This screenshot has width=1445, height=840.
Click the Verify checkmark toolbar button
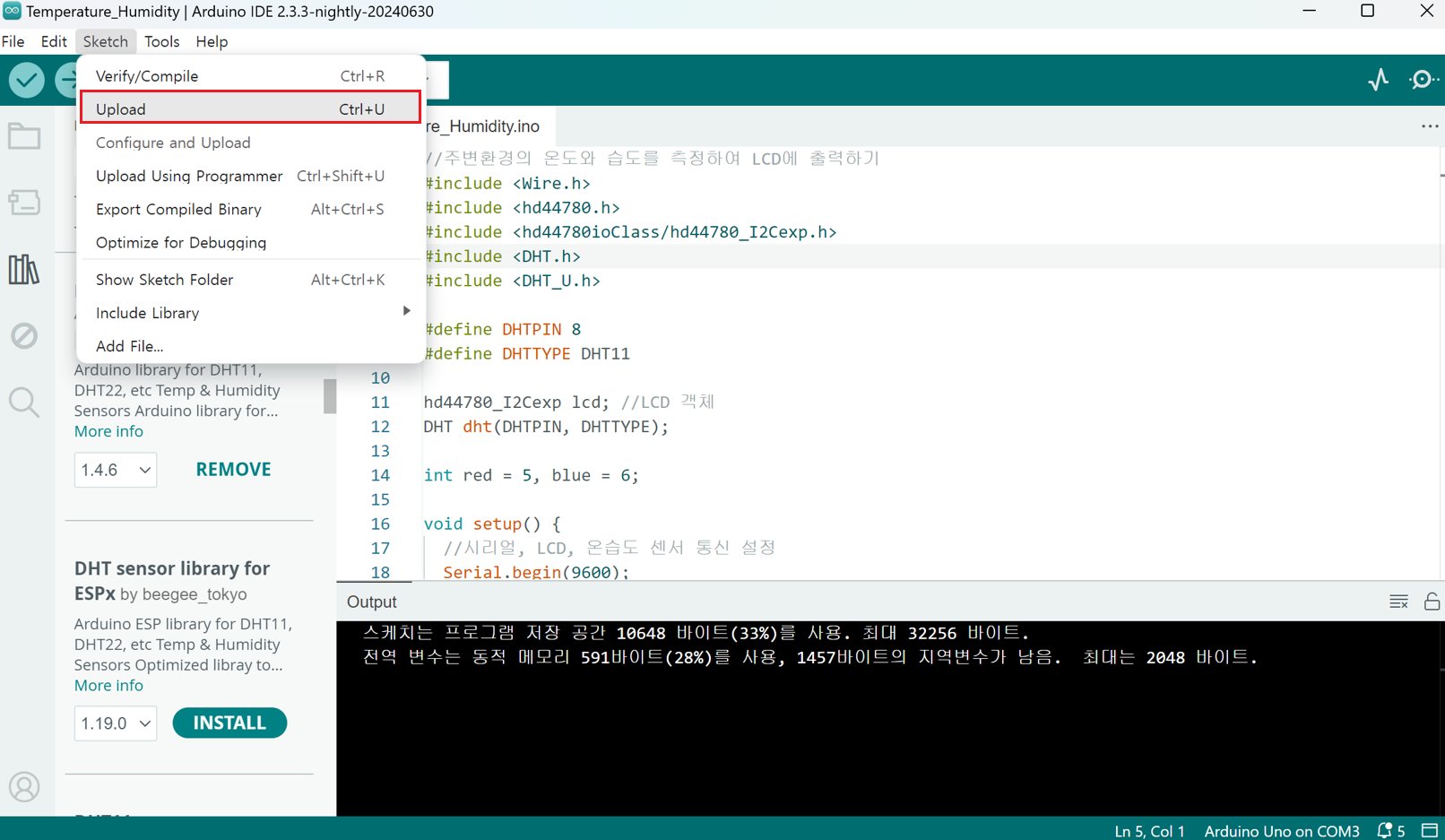27,80
